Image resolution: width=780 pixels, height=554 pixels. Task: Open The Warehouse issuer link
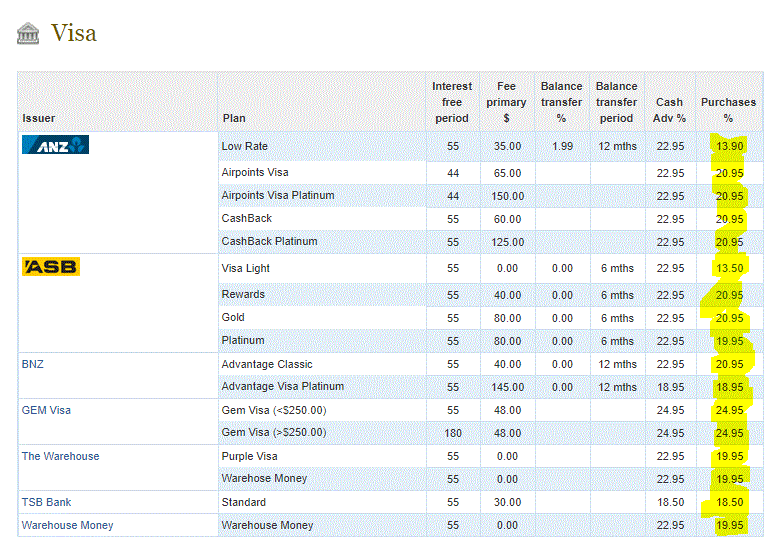click(x=61, y=456)
